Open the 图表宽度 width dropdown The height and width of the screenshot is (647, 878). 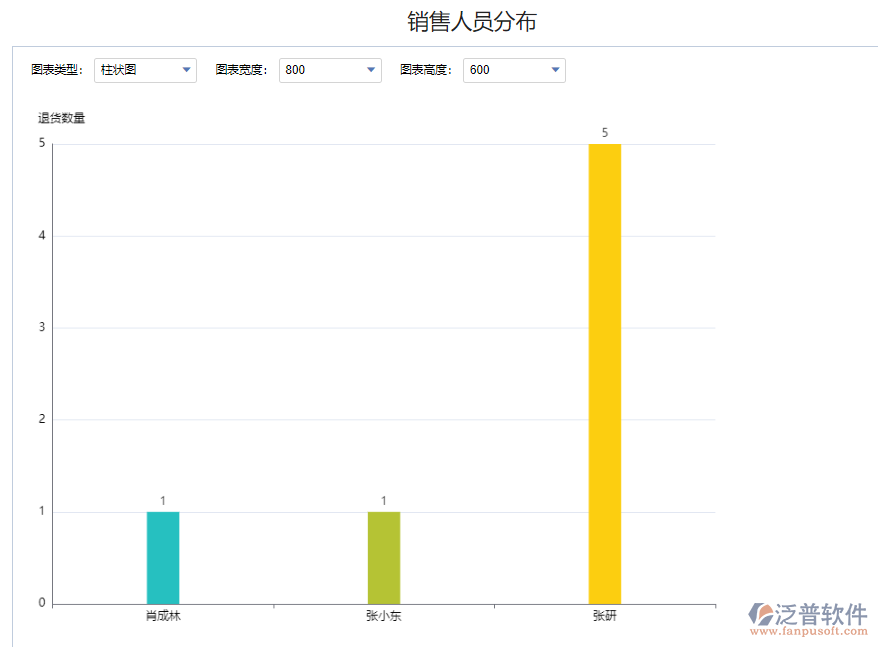pos(330,70)
